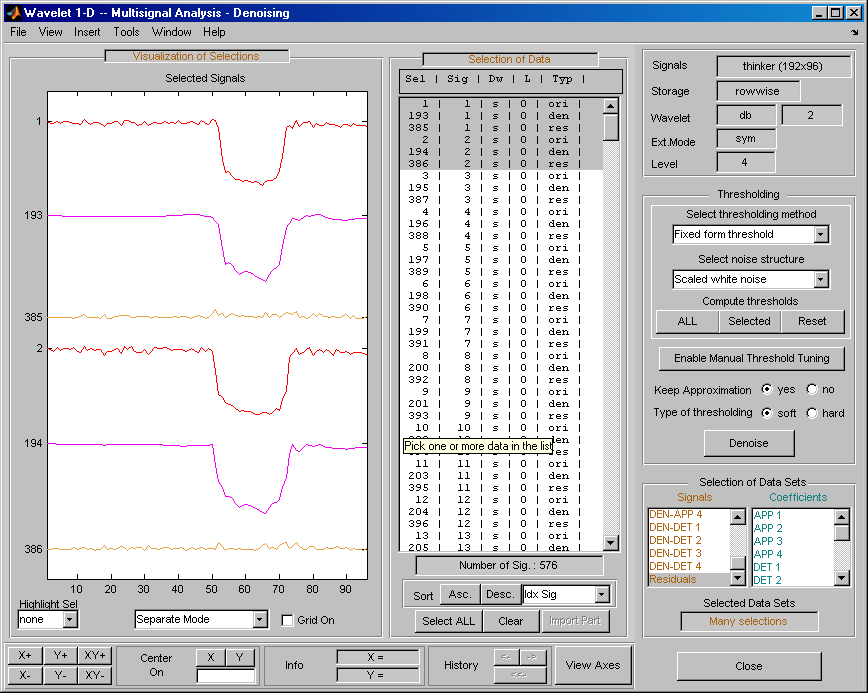Click the Center On X button
Image resolution: width=868 pixels, height=693 pixels.
pos(210,657)
